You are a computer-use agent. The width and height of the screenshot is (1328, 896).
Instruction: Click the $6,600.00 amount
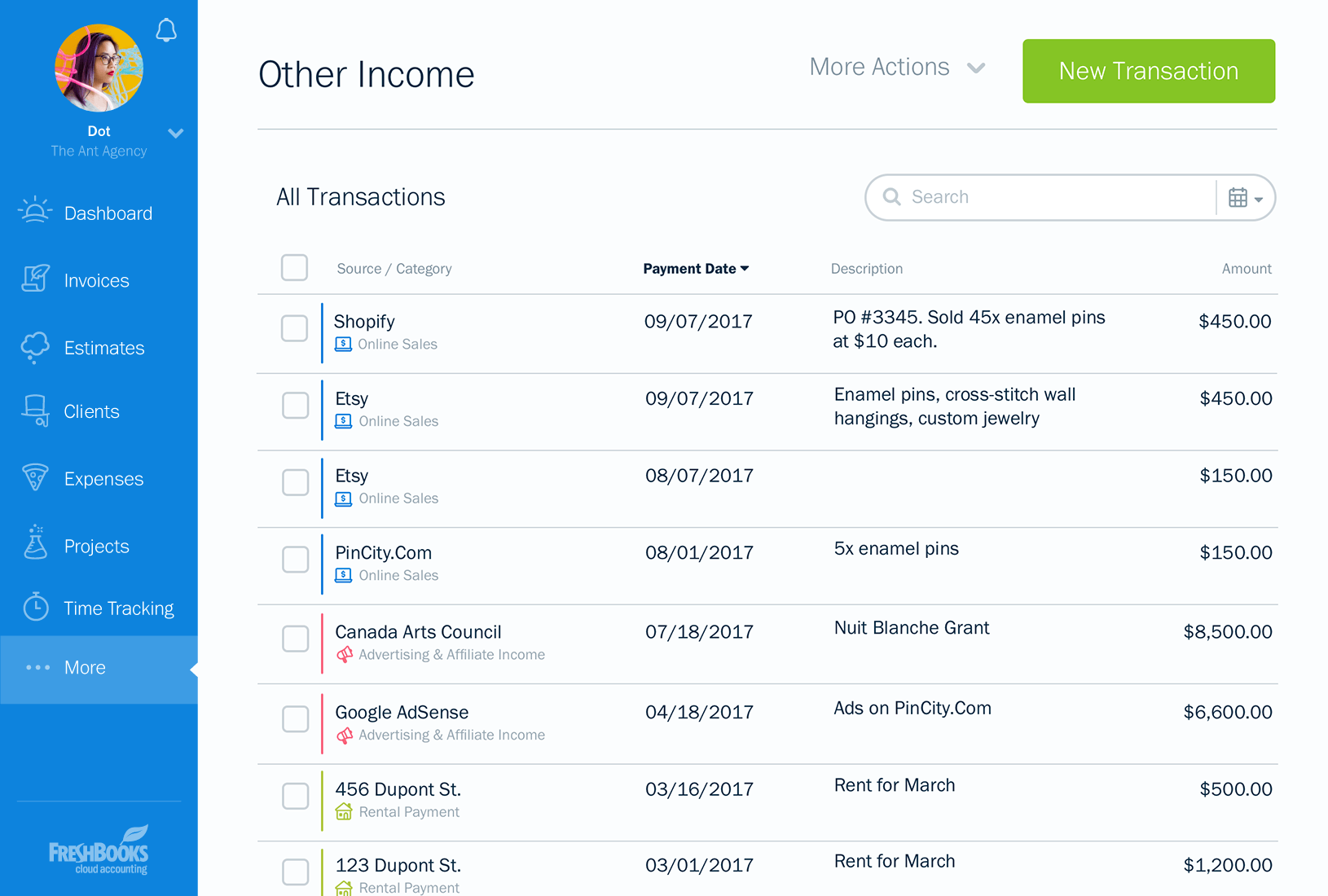click(x=1228, y=713)
